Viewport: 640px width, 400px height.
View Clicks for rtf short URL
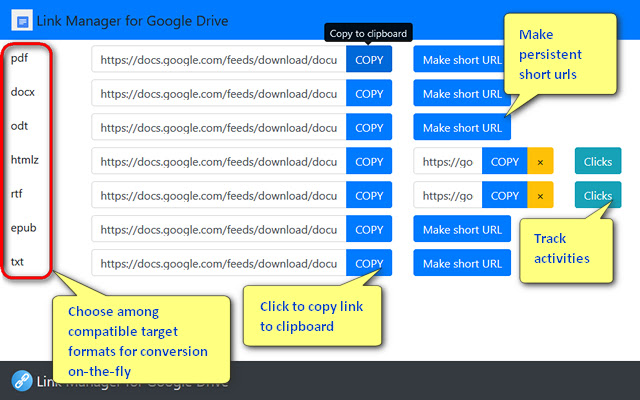(x=598, y=195)
